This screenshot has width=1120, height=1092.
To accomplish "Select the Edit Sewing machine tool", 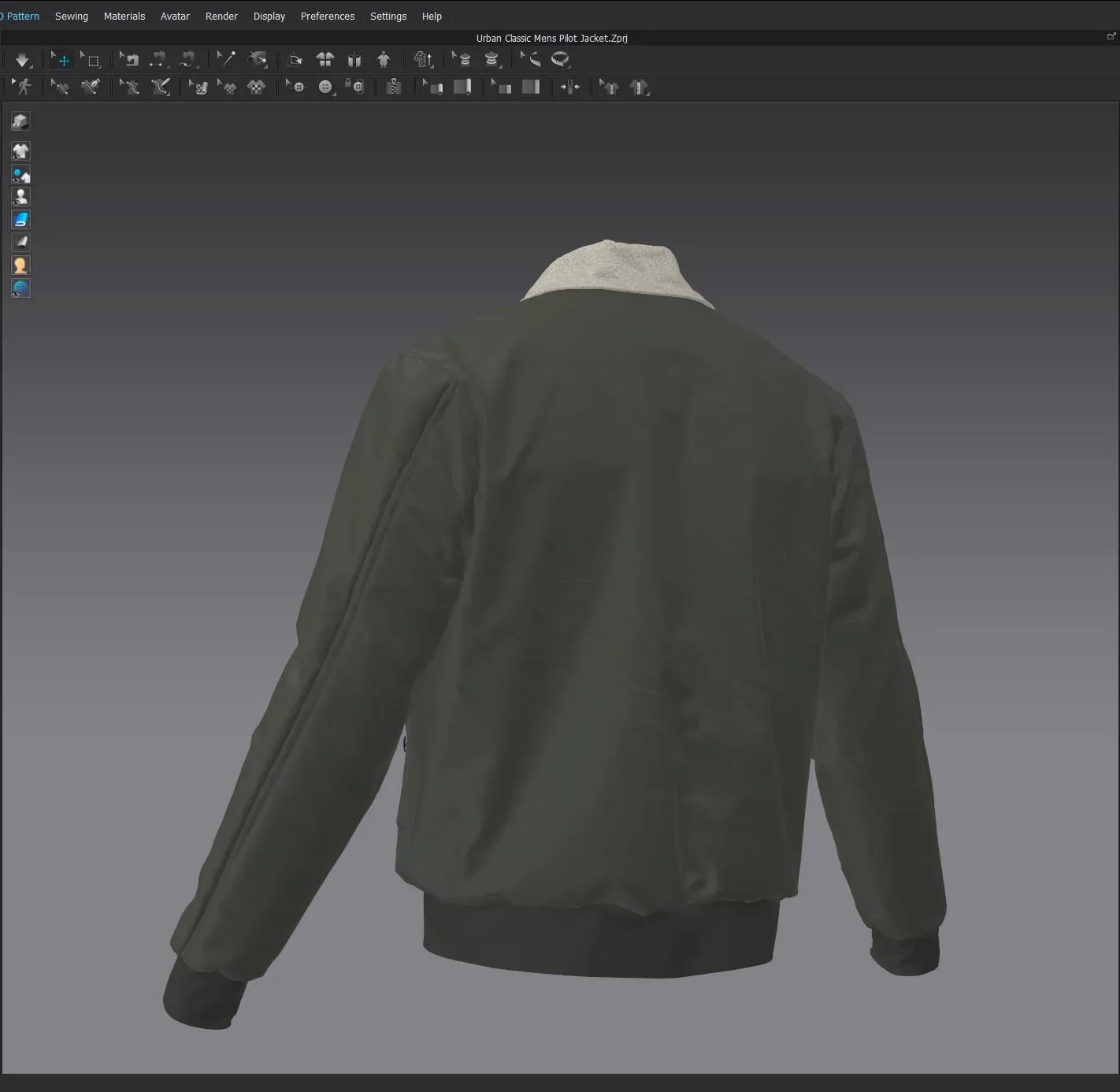I will 130,60.
